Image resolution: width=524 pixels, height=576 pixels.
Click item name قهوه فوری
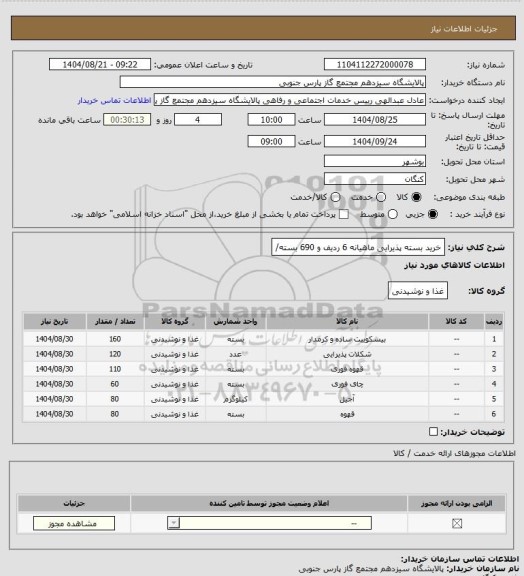pos(347,369)
